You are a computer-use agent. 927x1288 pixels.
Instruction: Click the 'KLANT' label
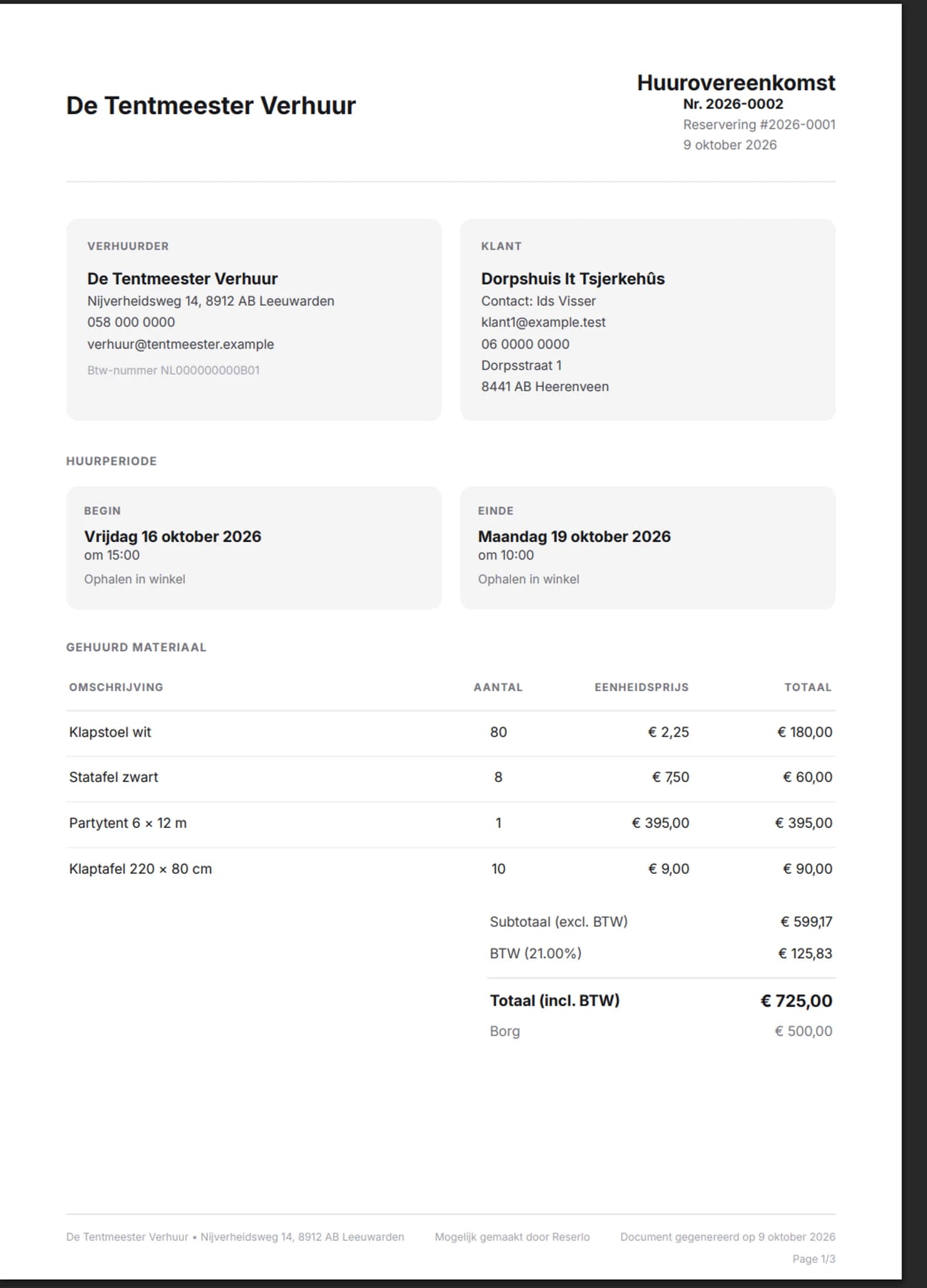click(501, 246)
